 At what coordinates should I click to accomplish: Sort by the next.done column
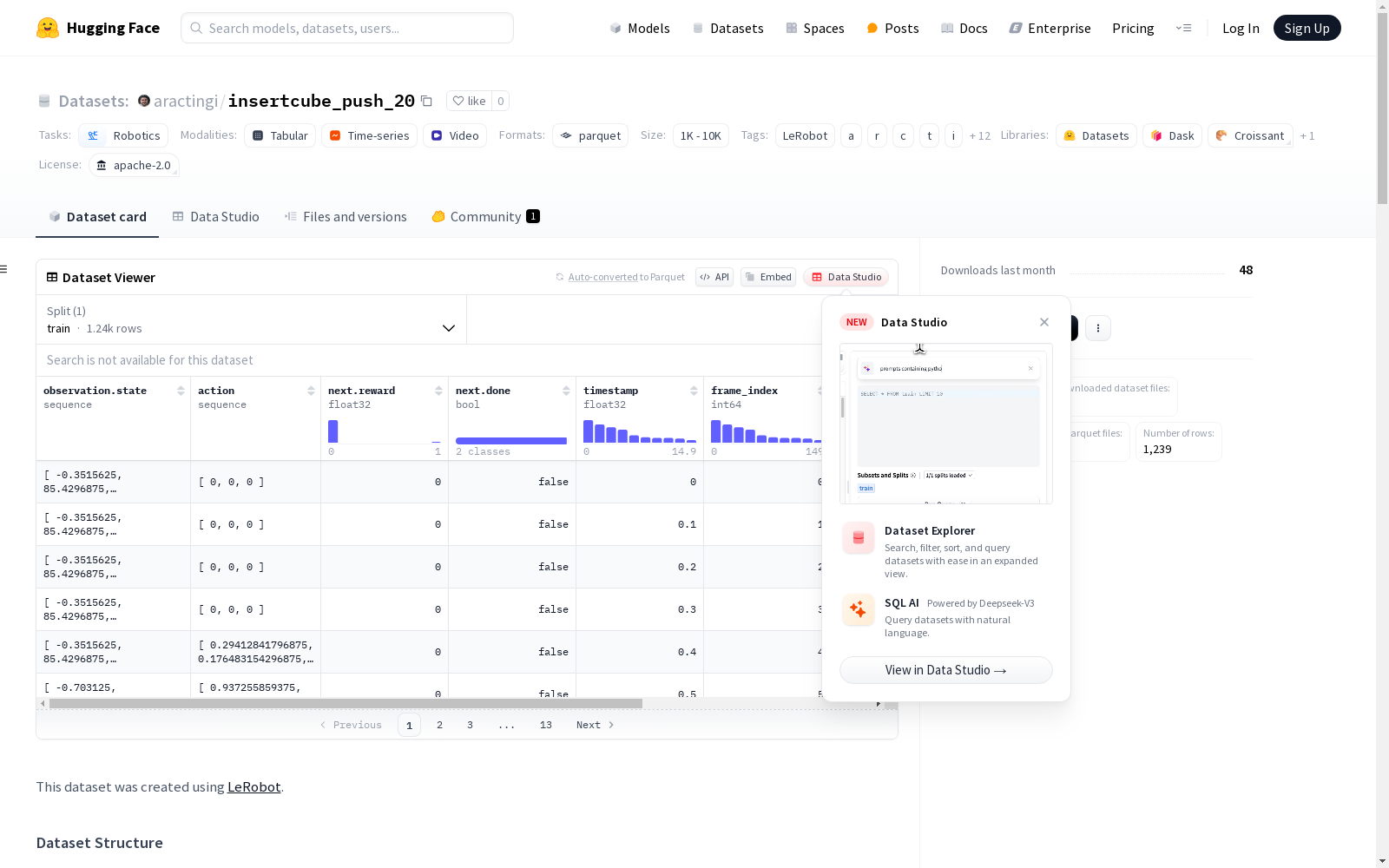tap(566, 391)
